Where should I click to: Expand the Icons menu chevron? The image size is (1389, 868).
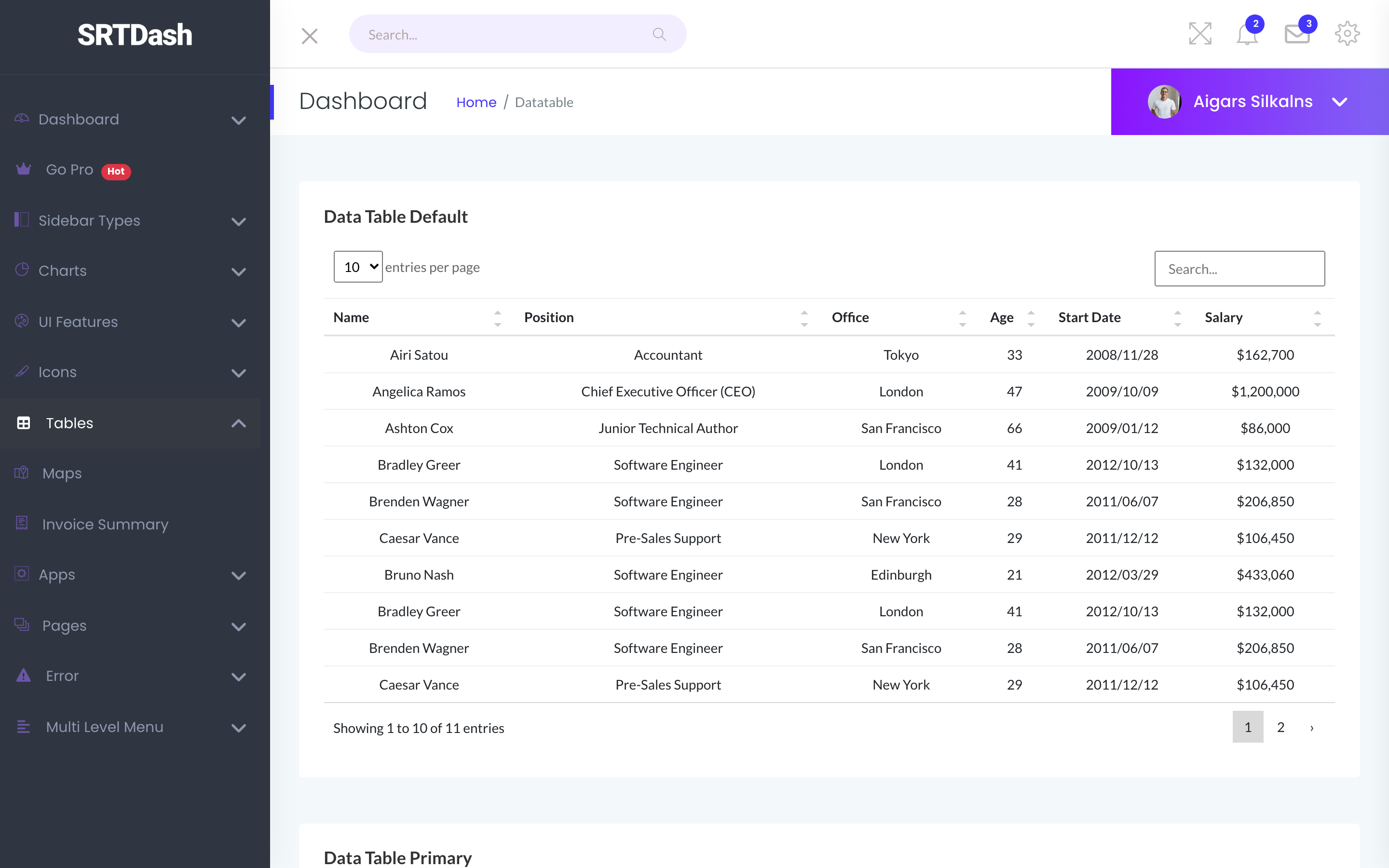[239, 373]
